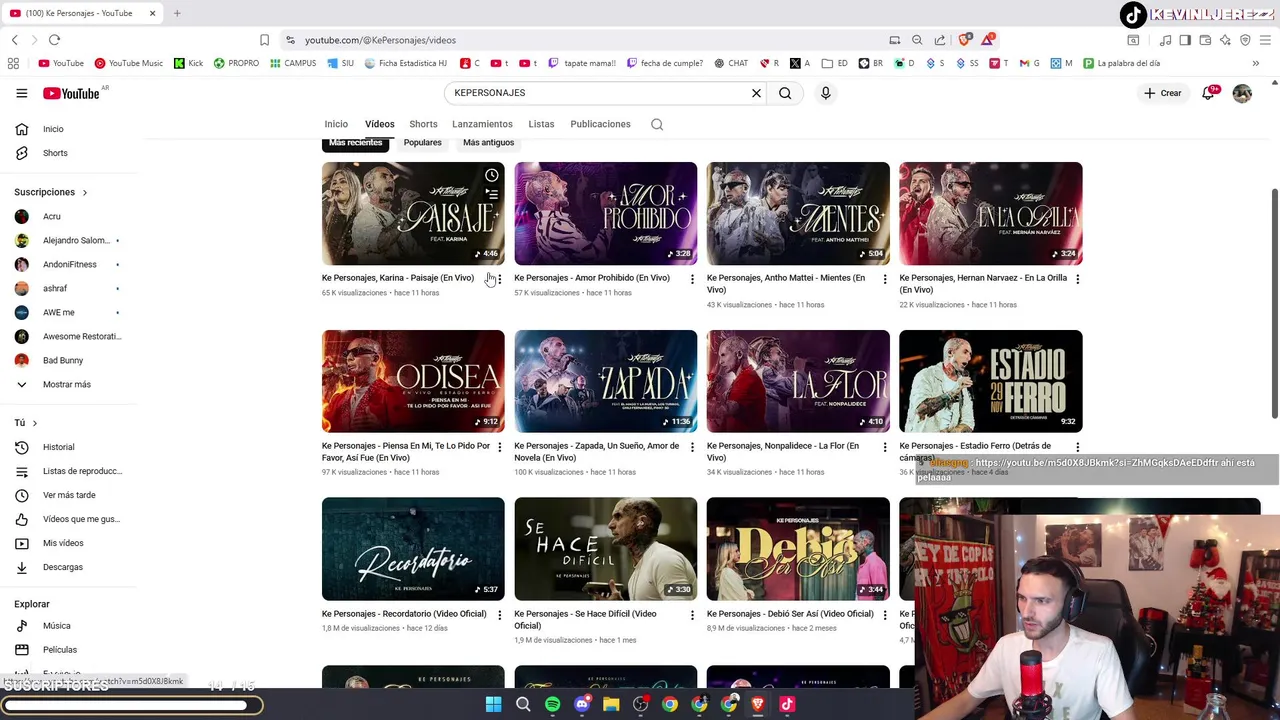1280x720 pixels.
Task: Clear the KEPERSONAJES search text with X
Action: pyautogui.click(x=756, y=93)
